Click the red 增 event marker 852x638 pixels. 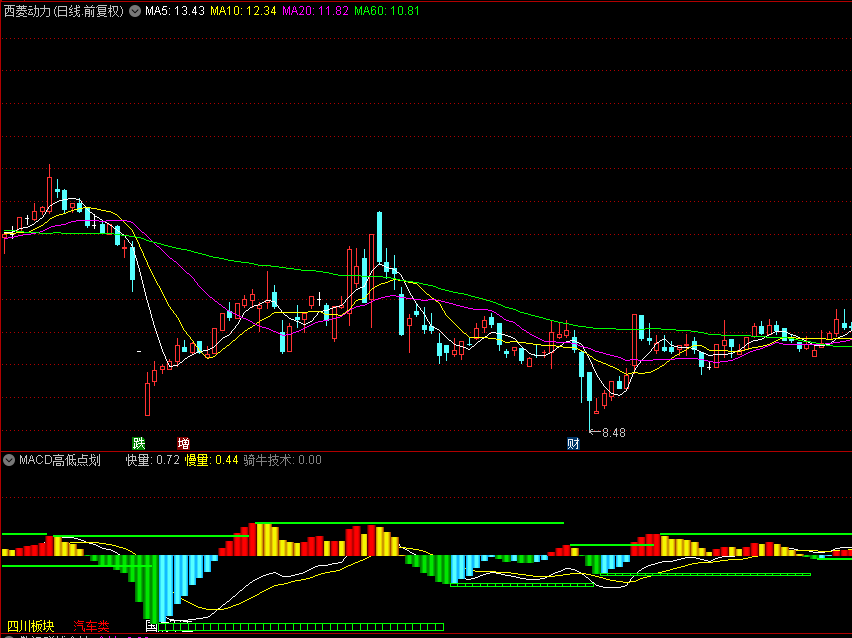coord(184,443)
